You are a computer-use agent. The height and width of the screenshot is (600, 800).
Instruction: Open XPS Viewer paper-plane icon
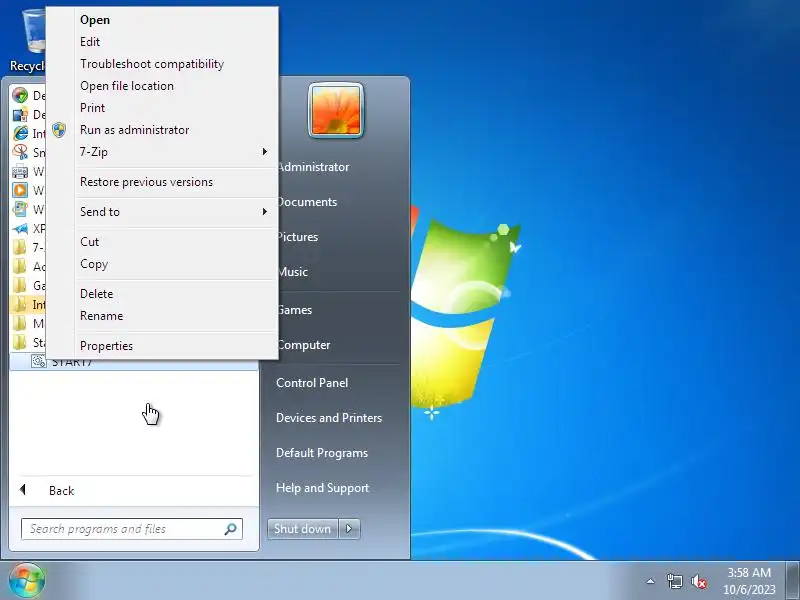[x=20, y=229]
